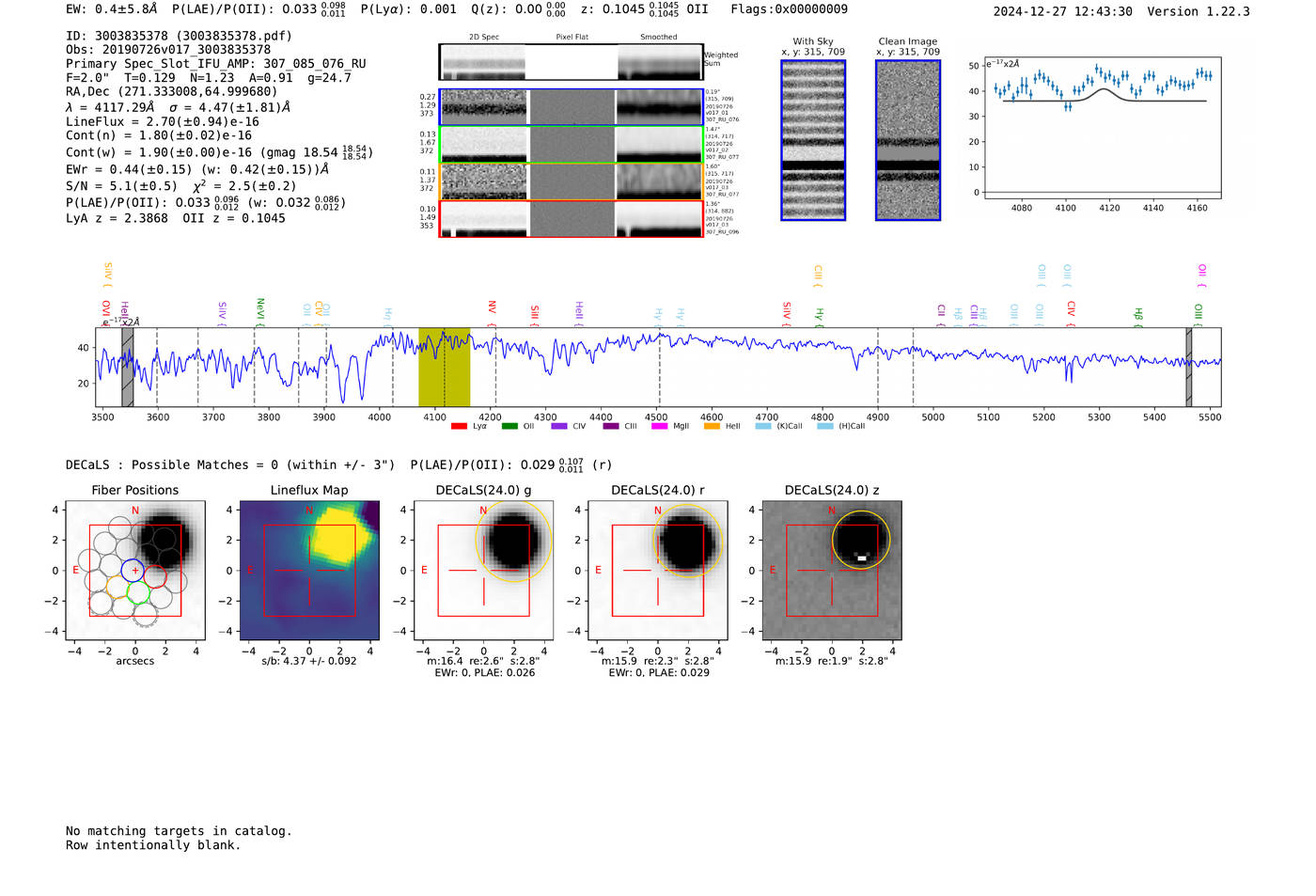Click the With Sky cutout image
1316x896 pixels.
tap(813, 140)
